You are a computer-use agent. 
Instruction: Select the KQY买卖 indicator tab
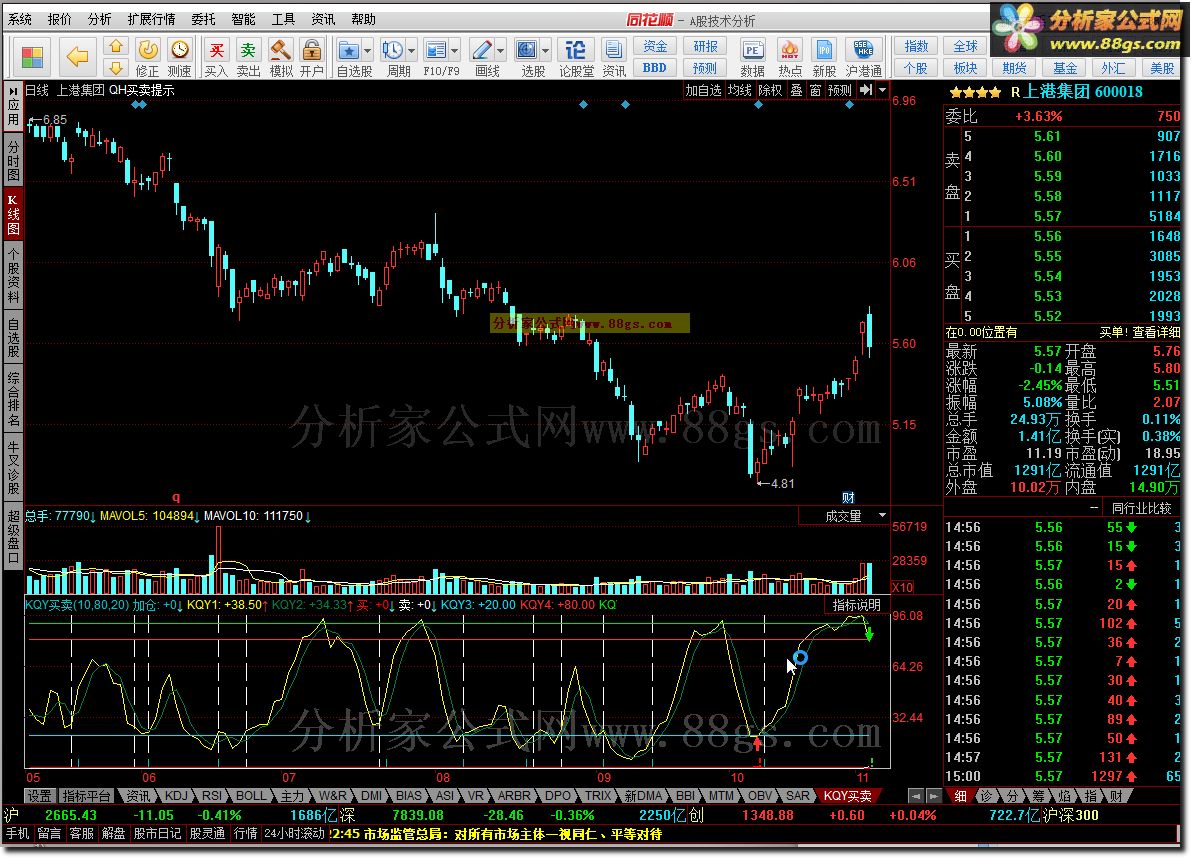tap(848, 796)
